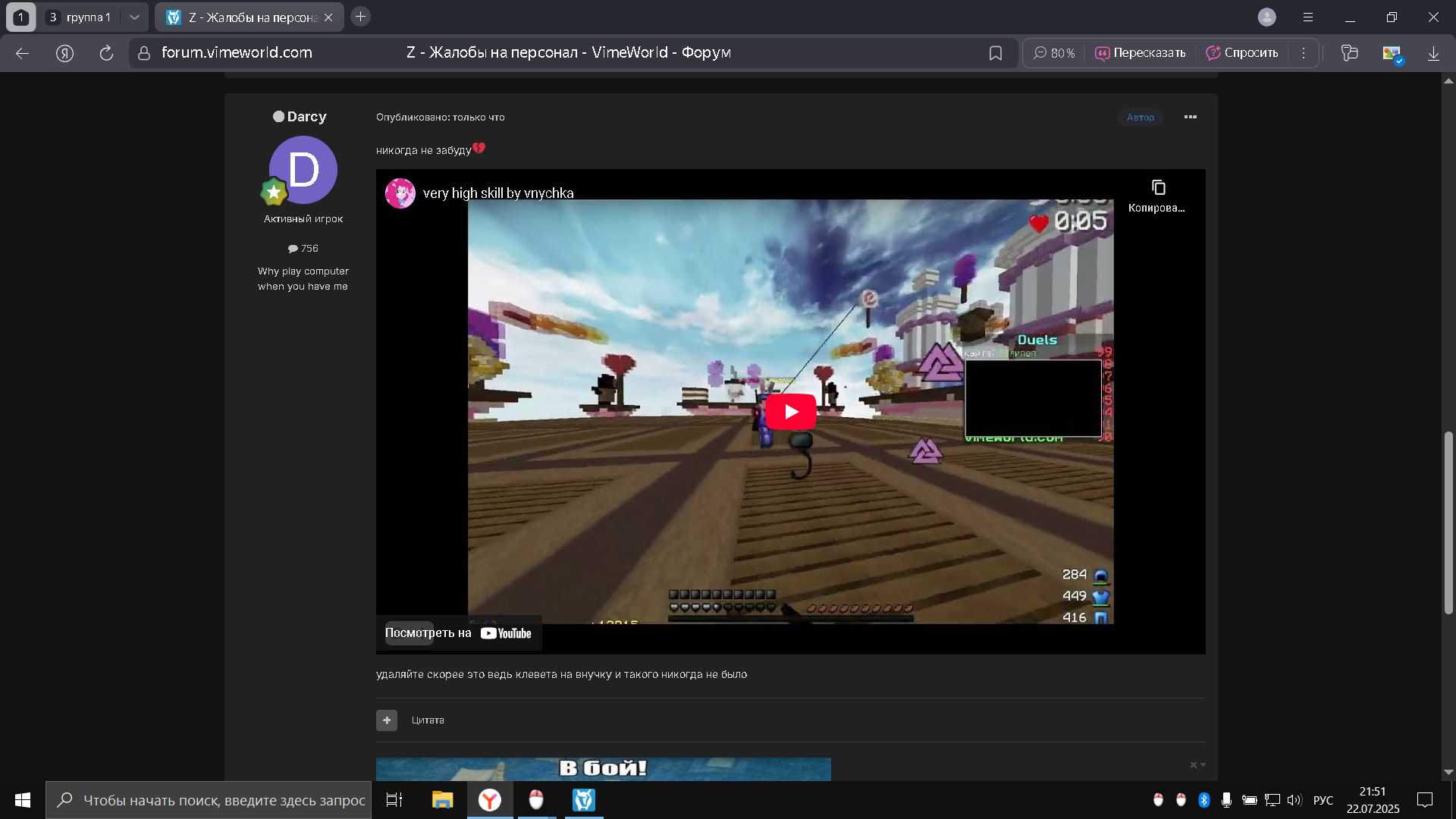
Task: View Darcy's 756 post count
Action: click(303, 249)
